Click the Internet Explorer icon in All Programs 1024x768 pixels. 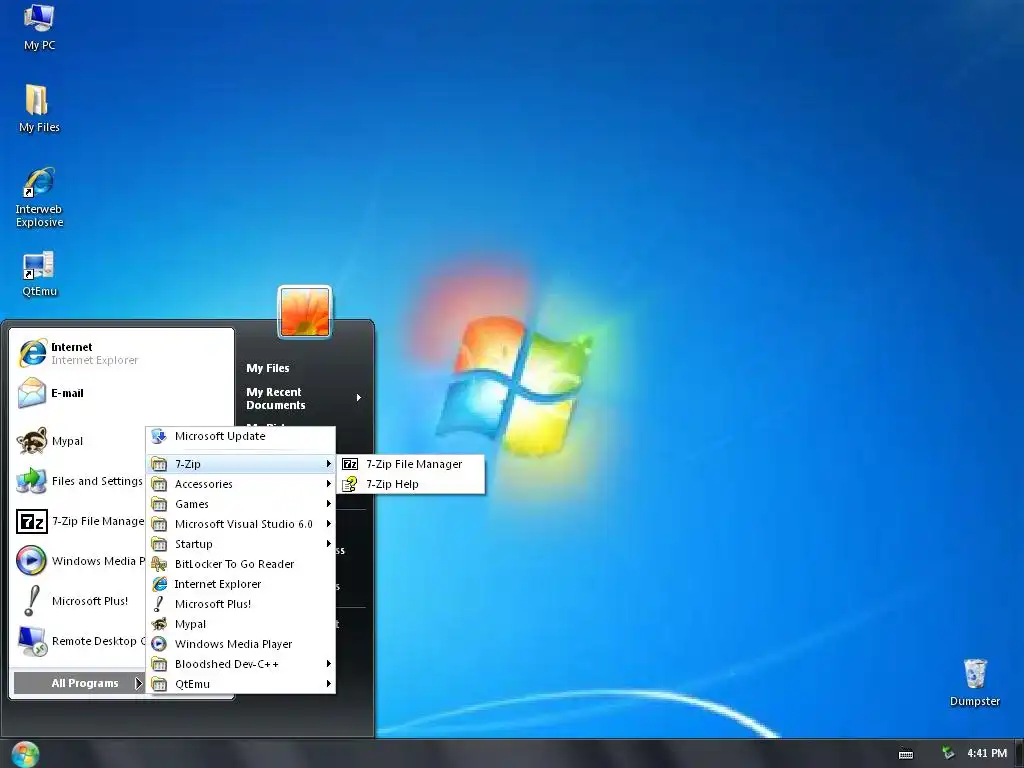pos(159,584)
